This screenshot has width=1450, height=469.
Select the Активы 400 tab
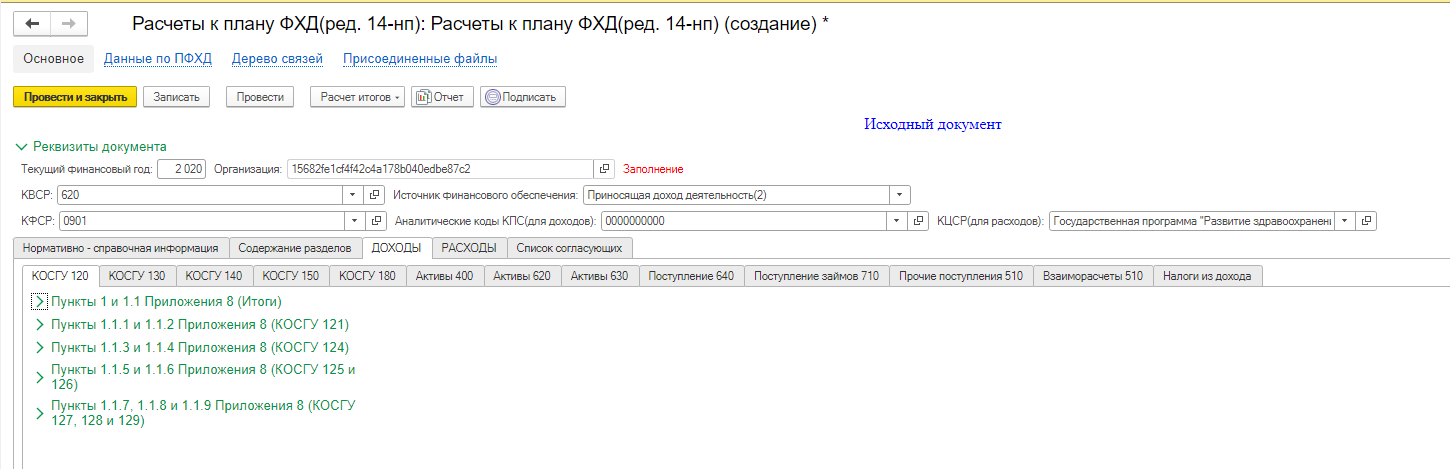pos(445,276)
